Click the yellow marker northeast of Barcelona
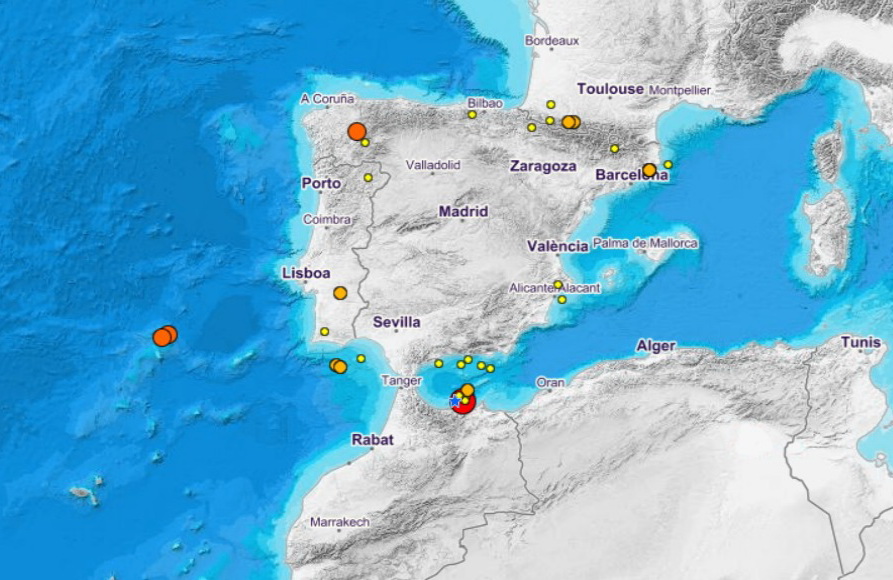893x580 pixels. coord(668,164)
